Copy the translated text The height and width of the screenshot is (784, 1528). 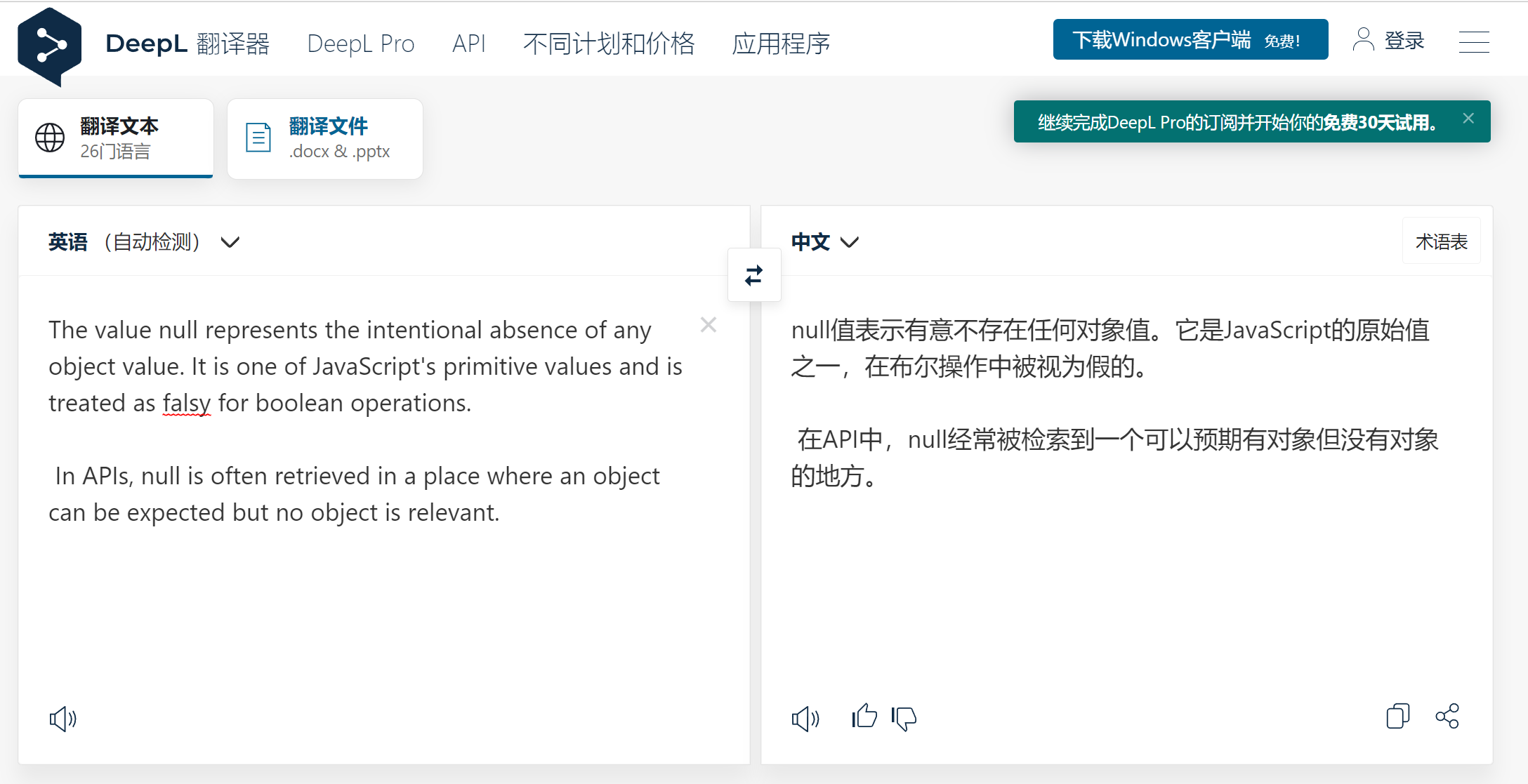(1397, 716)
